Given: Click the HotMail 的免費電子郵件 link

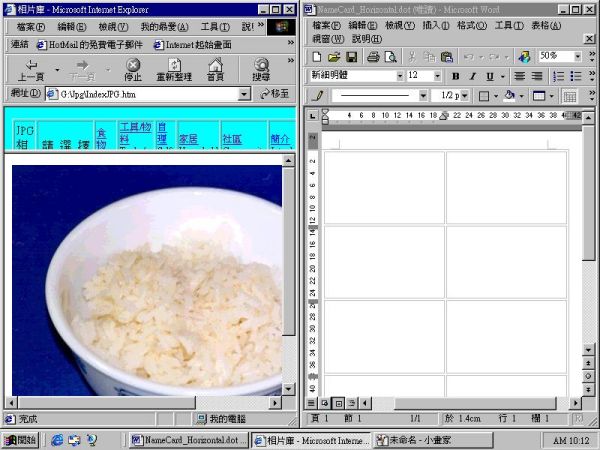Looking at the screenshot, I should (x=90, y=45).
